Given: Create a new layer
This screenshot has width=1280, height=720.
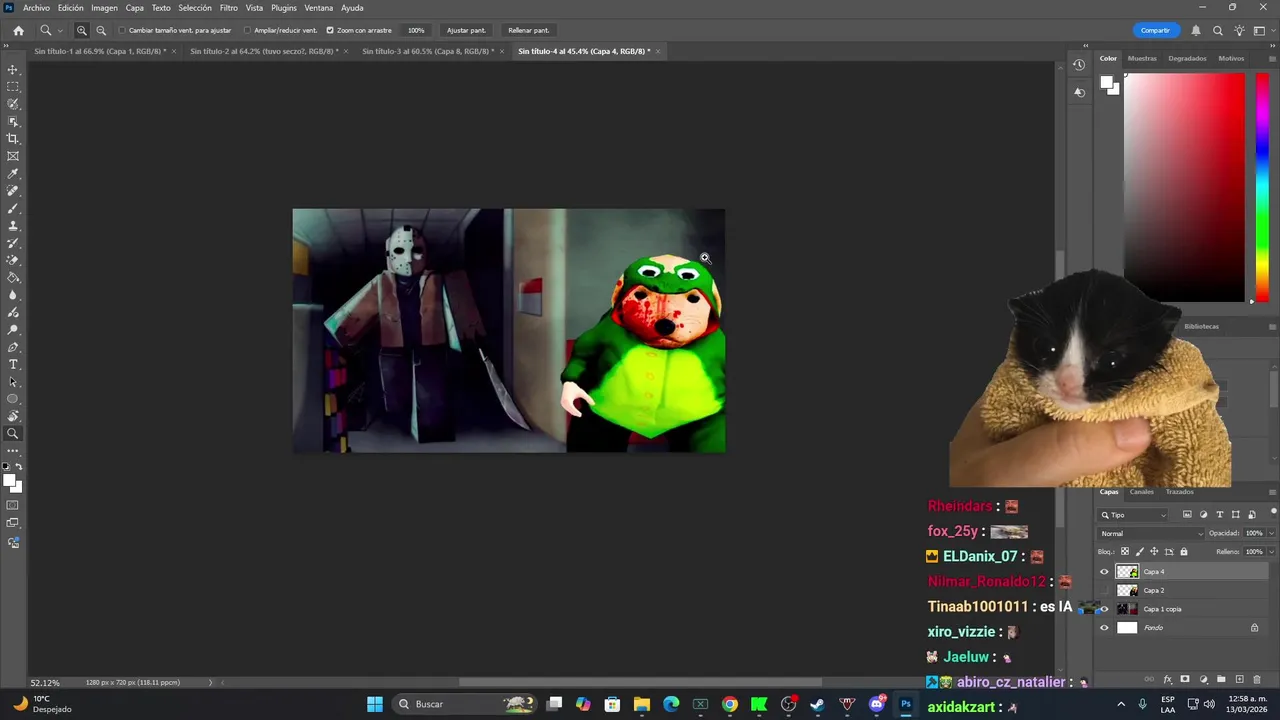Looking at the screenshot, I should click(1239, 679).
